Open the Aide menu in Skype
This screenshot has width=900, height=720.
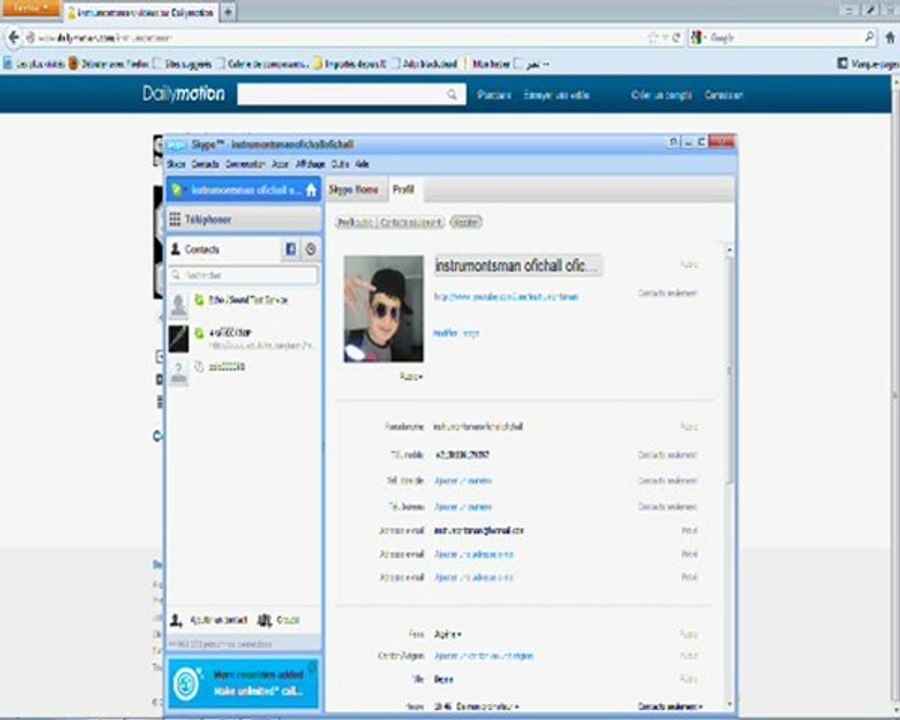click(x=362, y=164)
